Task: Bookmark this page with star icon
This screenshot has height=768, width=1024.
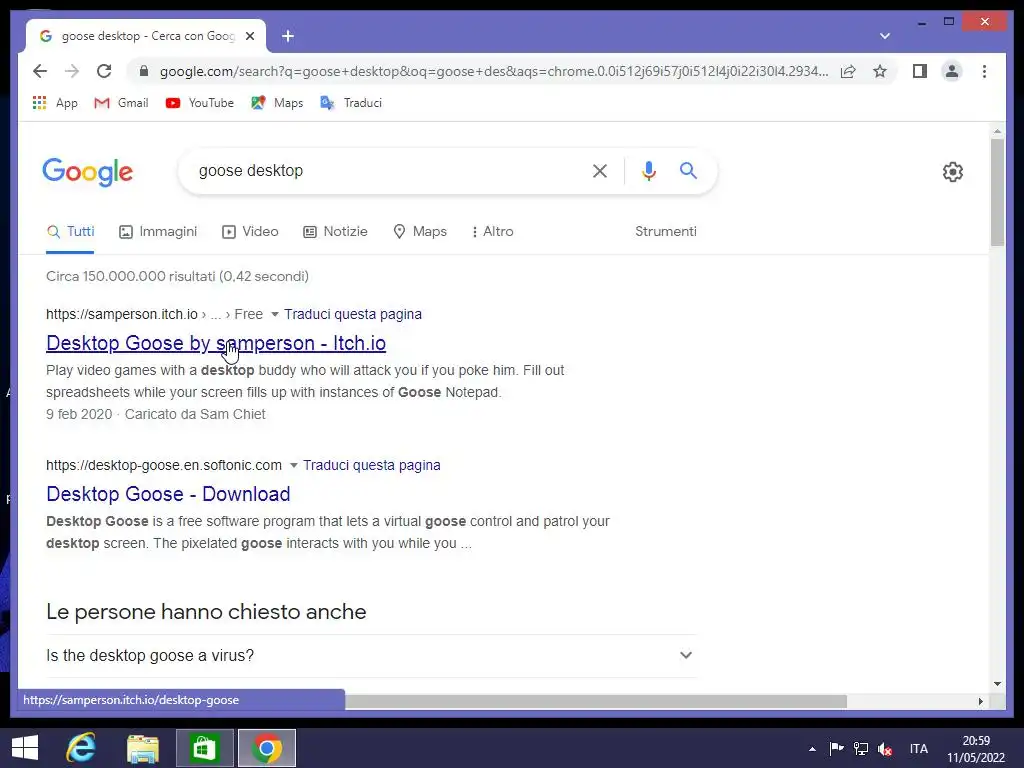Action: pyautogui.click(x=880, y=71)
